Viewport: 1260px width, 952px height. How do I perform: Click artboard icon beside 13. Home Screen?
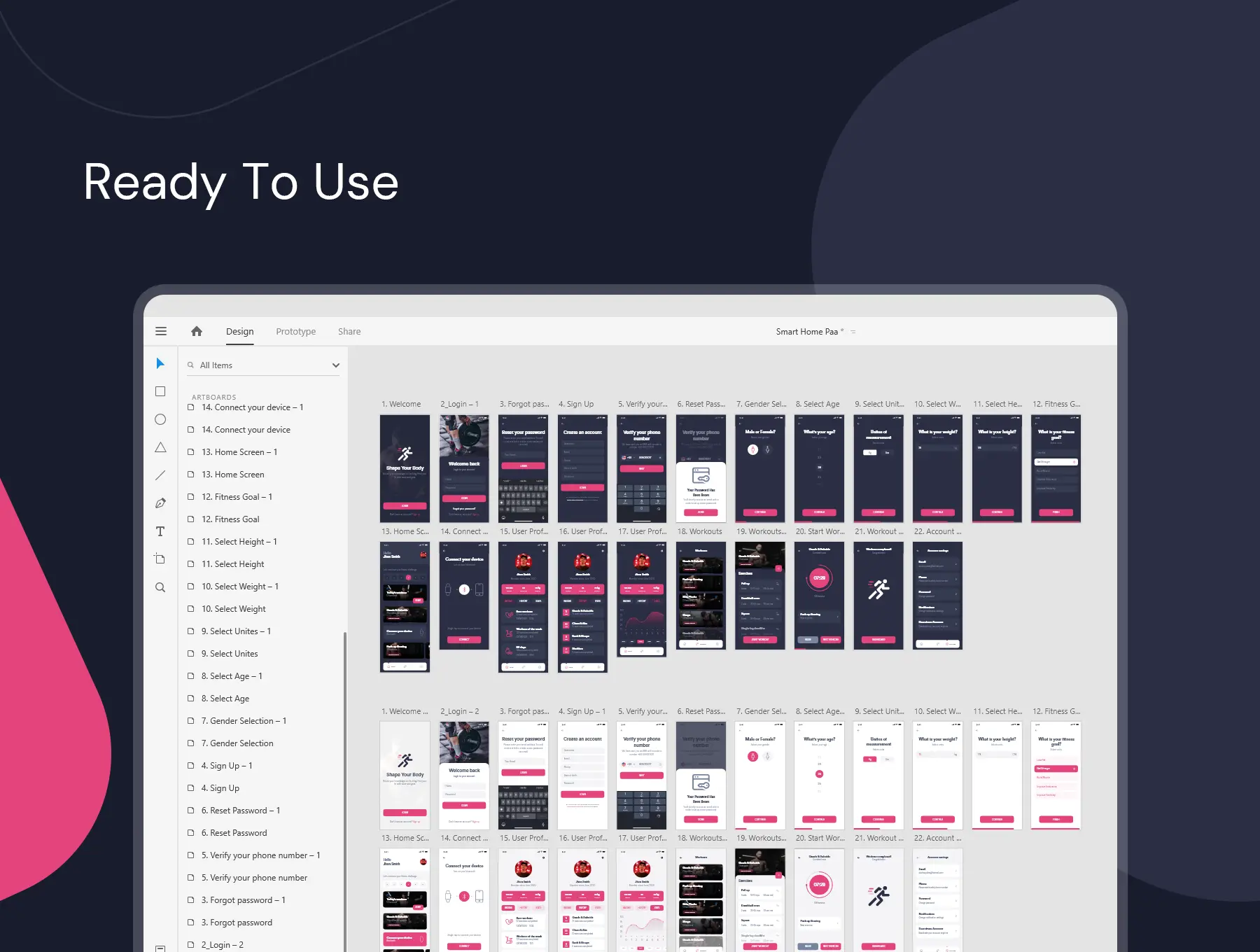coord(190,475)
